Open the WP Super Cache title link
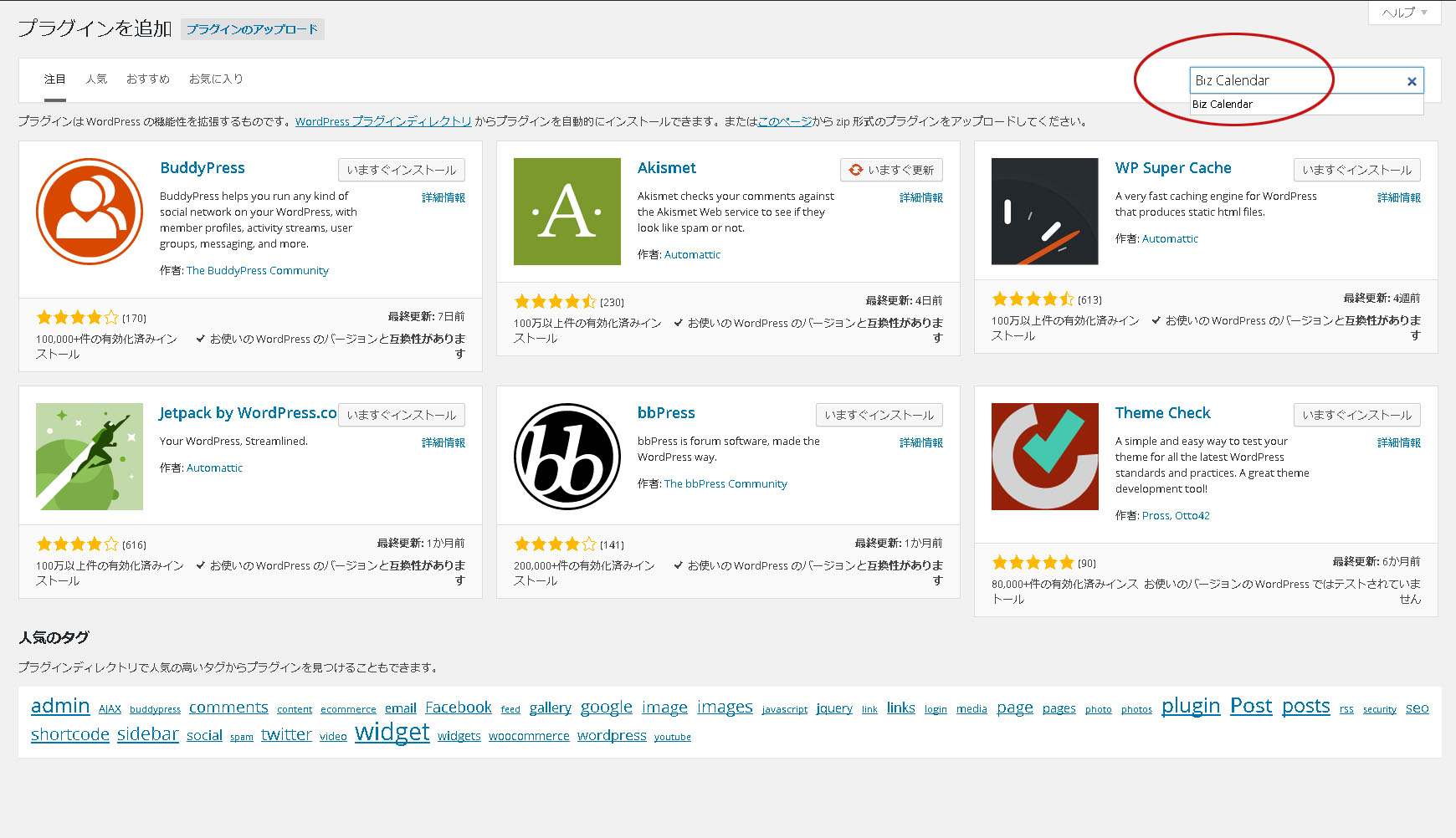This screenshot has width=1456, height=838. point(1173,168)
